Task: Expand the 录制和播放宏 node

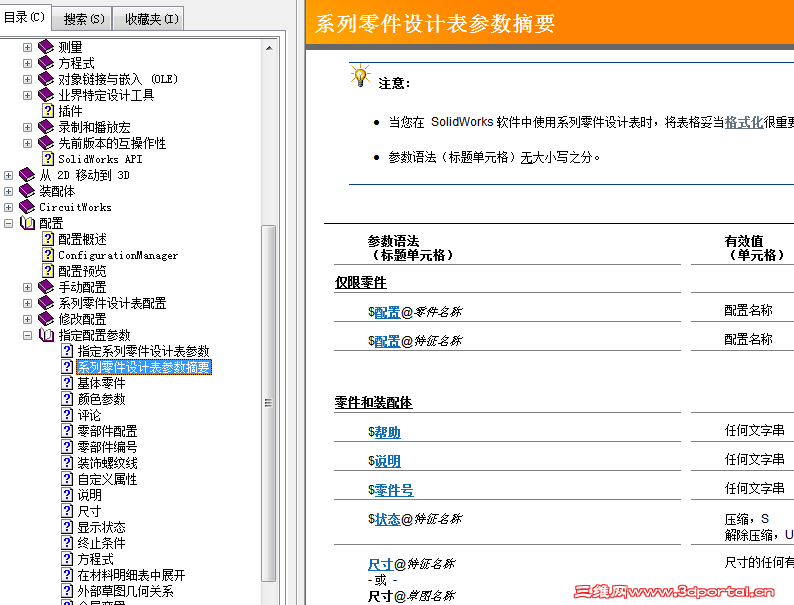Action: 27,127
